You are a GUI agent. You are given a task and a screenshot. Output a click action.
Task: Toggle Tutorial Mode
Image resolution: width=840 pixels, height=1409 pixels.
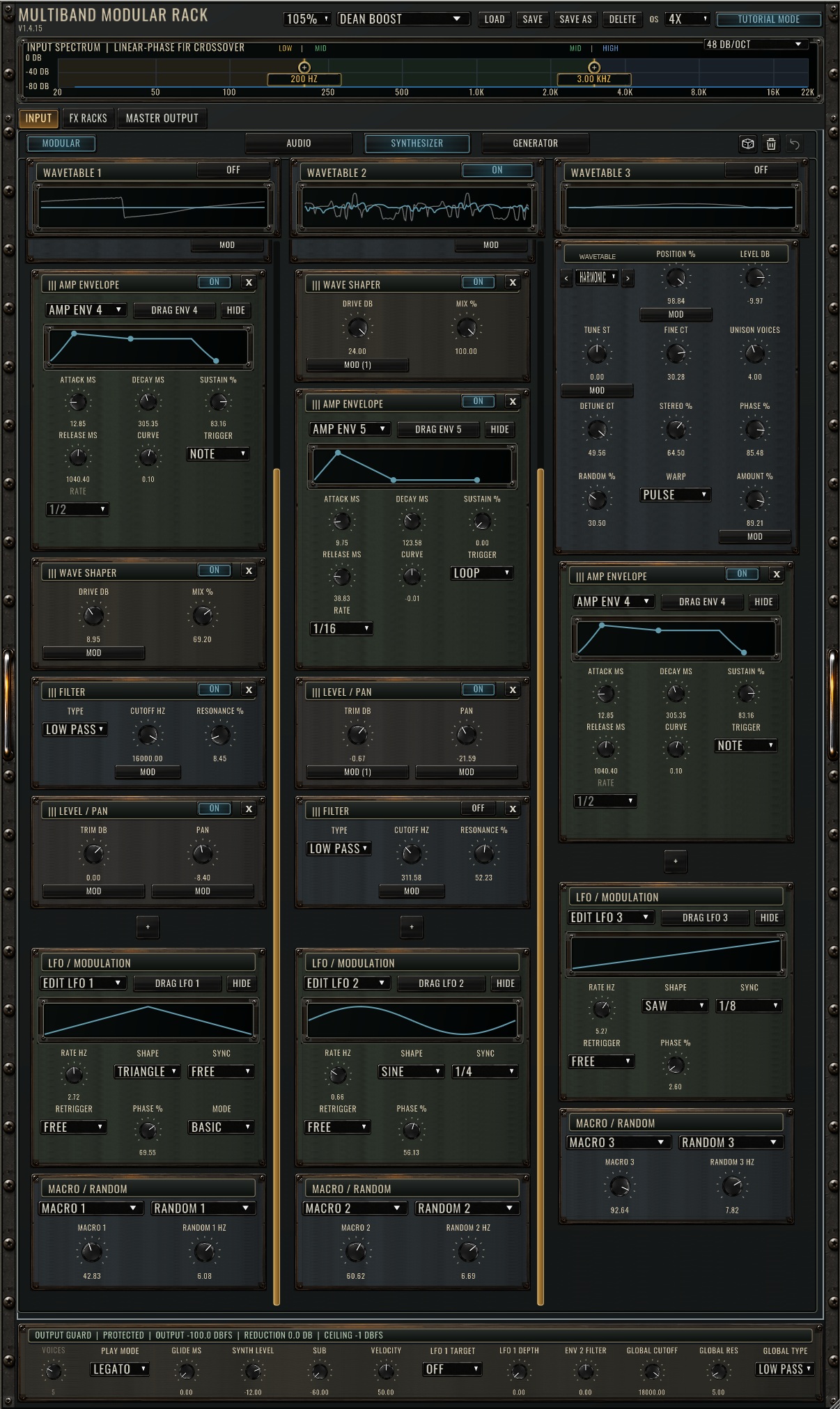pyautogui.click(x=769, y=20)
